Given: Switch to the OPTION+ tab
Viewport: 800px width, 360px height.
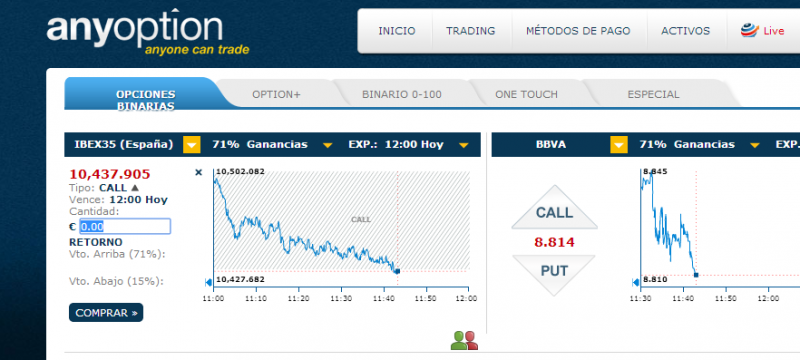Looking at the screenshot, I should click(277, 94).
